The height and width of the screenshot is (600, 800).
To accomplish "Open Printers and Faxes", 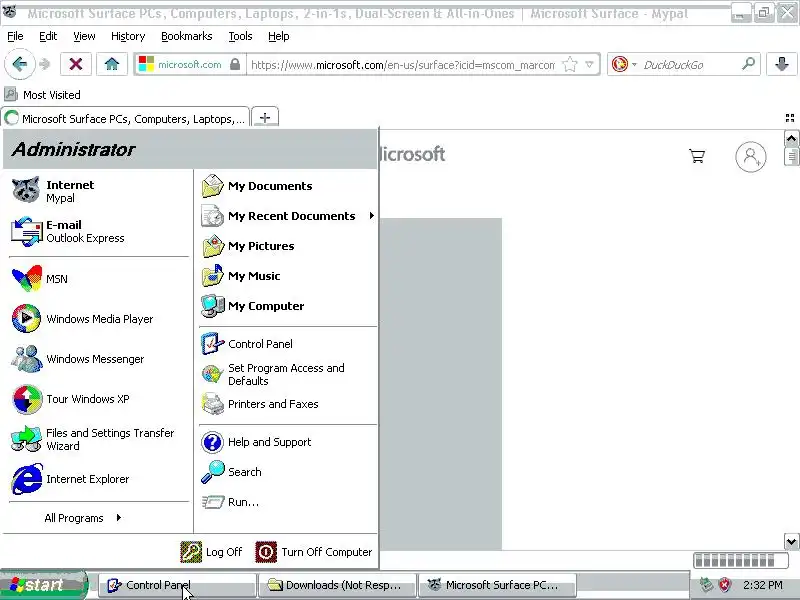I will point(287,404).
